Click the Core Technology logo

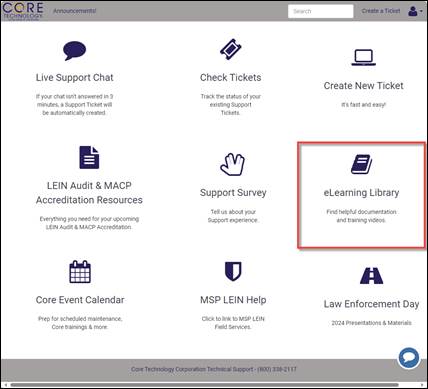pos(23,11)
